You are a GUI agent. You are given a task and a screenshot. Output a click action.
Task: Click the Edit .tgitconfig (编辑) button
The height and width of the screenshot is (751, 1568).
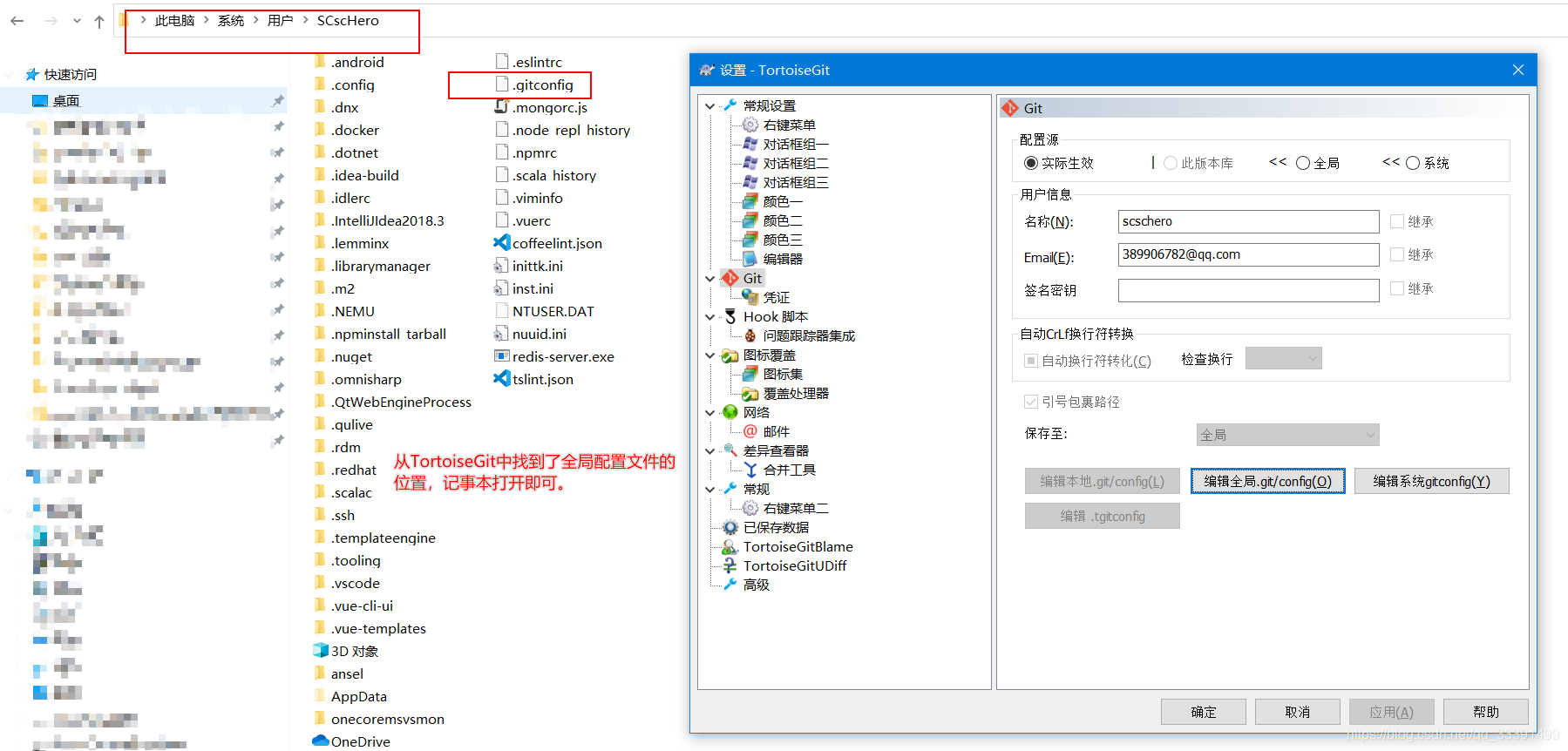tap(1102, 516)
